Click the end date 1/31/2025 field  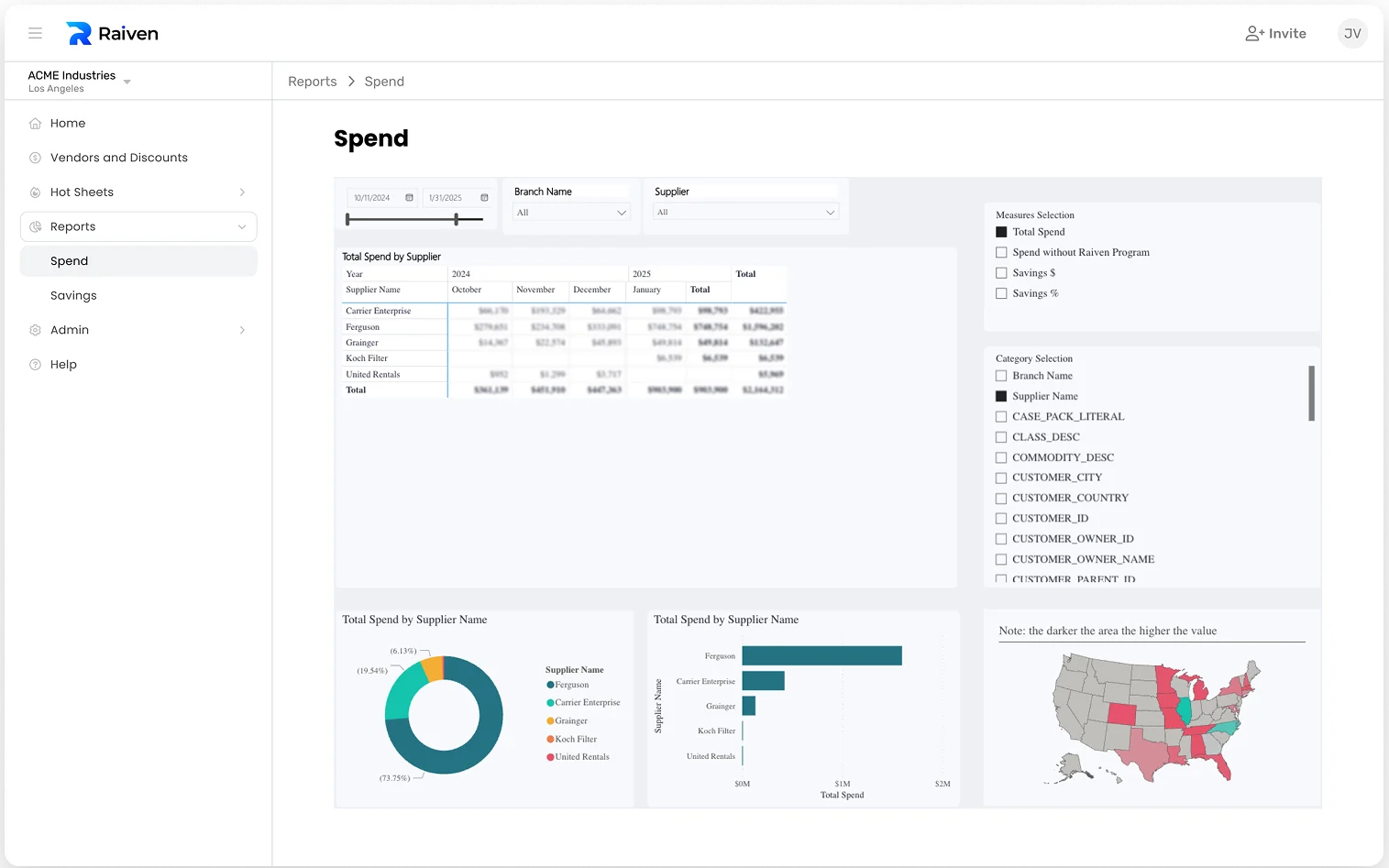[446, 198]
